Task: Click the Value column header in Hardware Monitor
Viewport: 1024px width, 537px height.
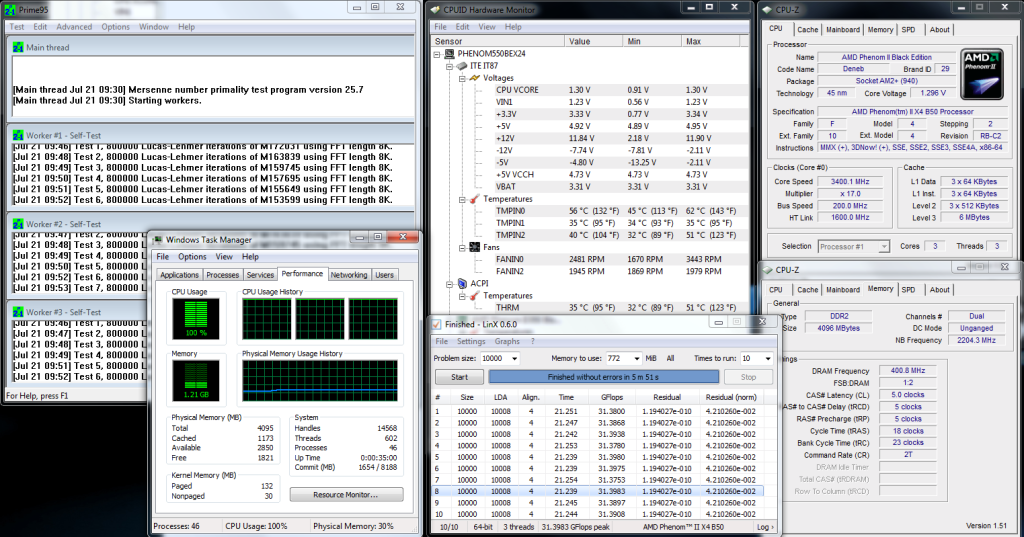Action: click(x=593, y=41)
